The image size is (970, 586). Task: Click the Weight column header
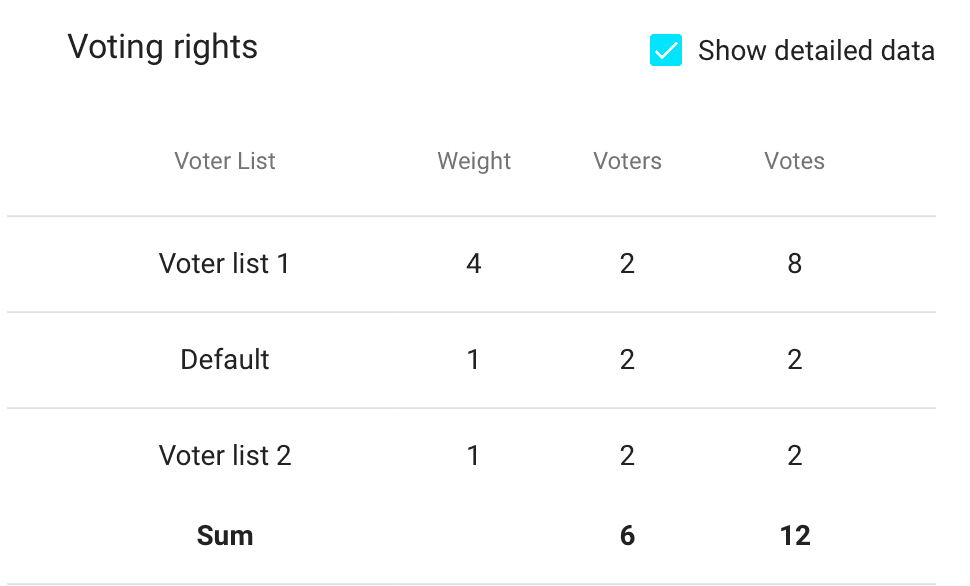(474, 161)
